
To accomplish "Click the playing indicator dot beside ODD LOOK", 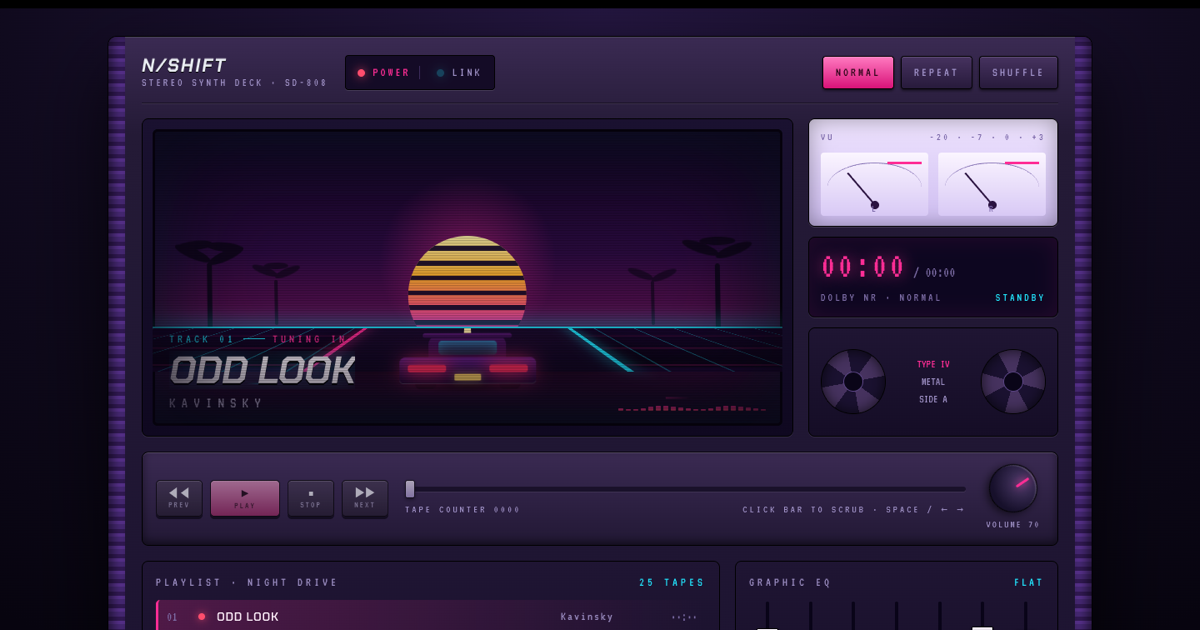I will click(x=201, y=616).
